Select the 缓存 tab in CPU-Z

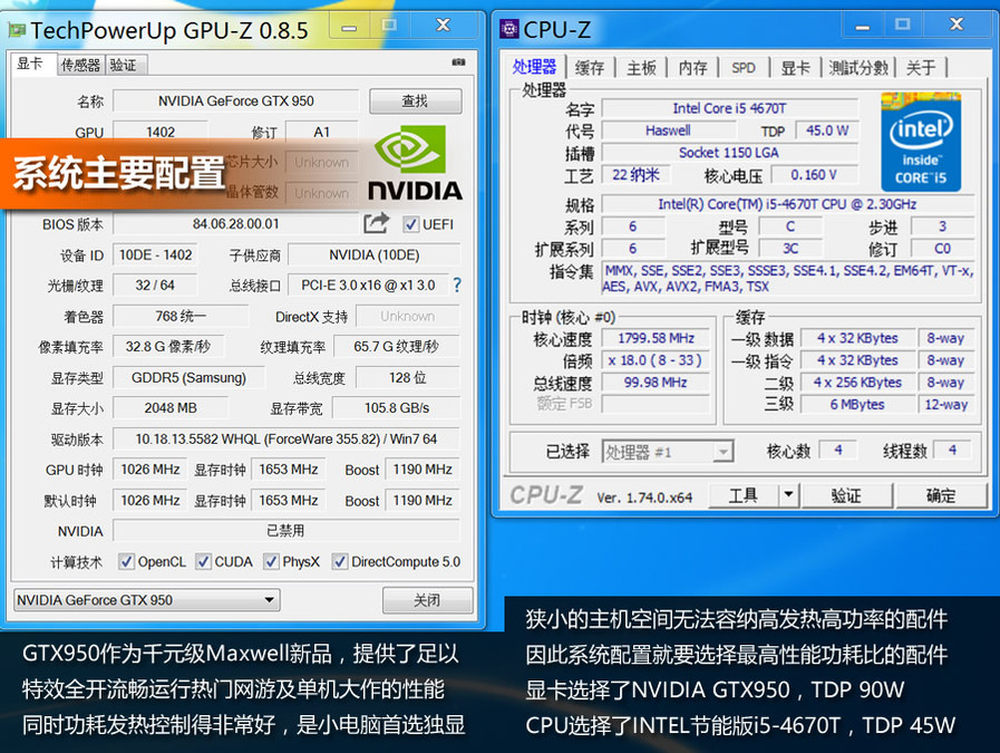(590, 68)
